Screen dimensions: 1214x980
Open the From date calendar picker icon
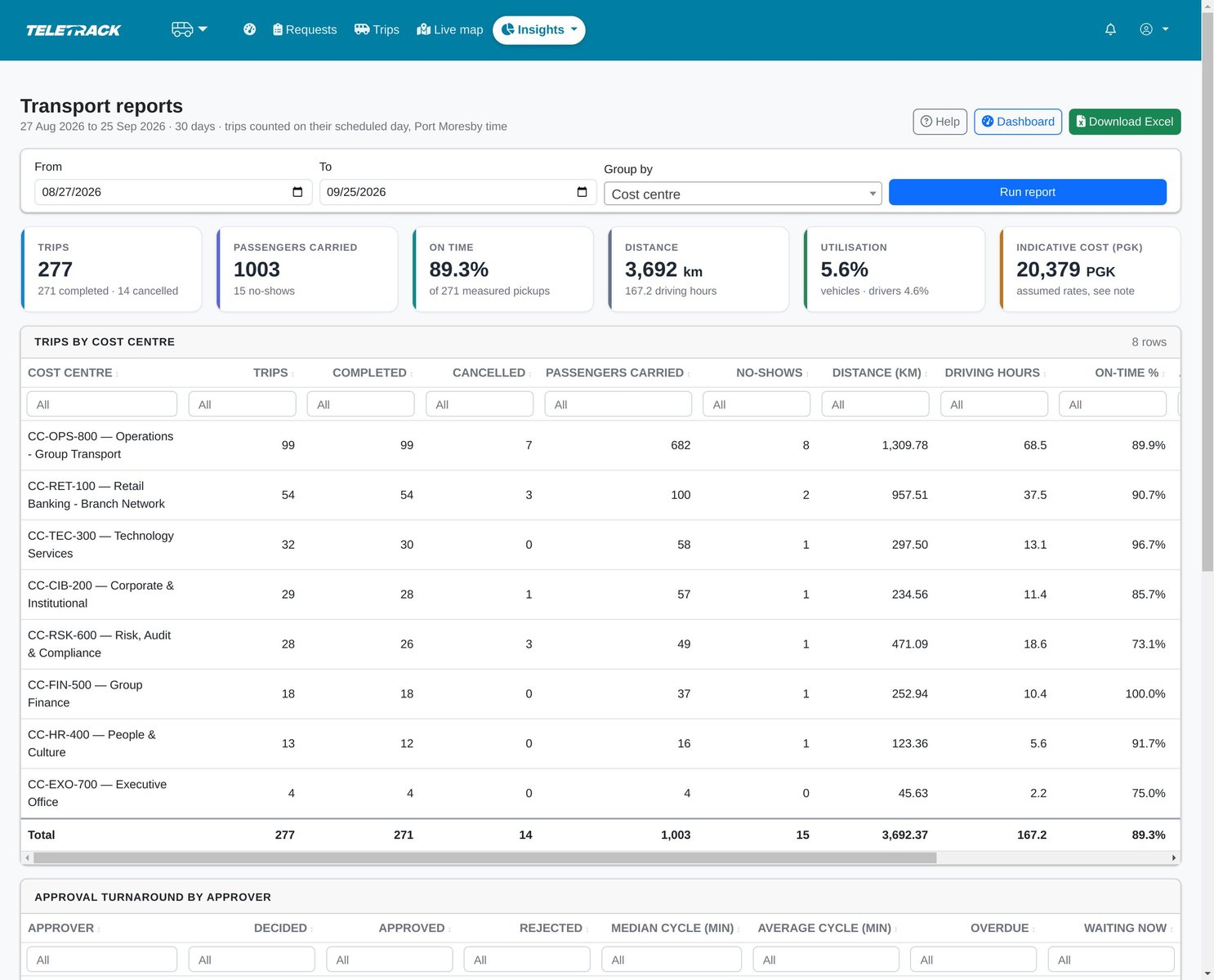[297, 192]
